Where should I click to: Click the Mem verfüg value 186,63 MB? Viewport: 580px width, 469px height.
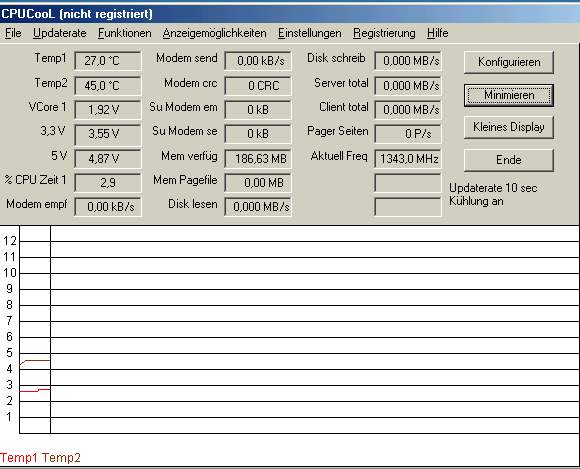tap(258, 159)
